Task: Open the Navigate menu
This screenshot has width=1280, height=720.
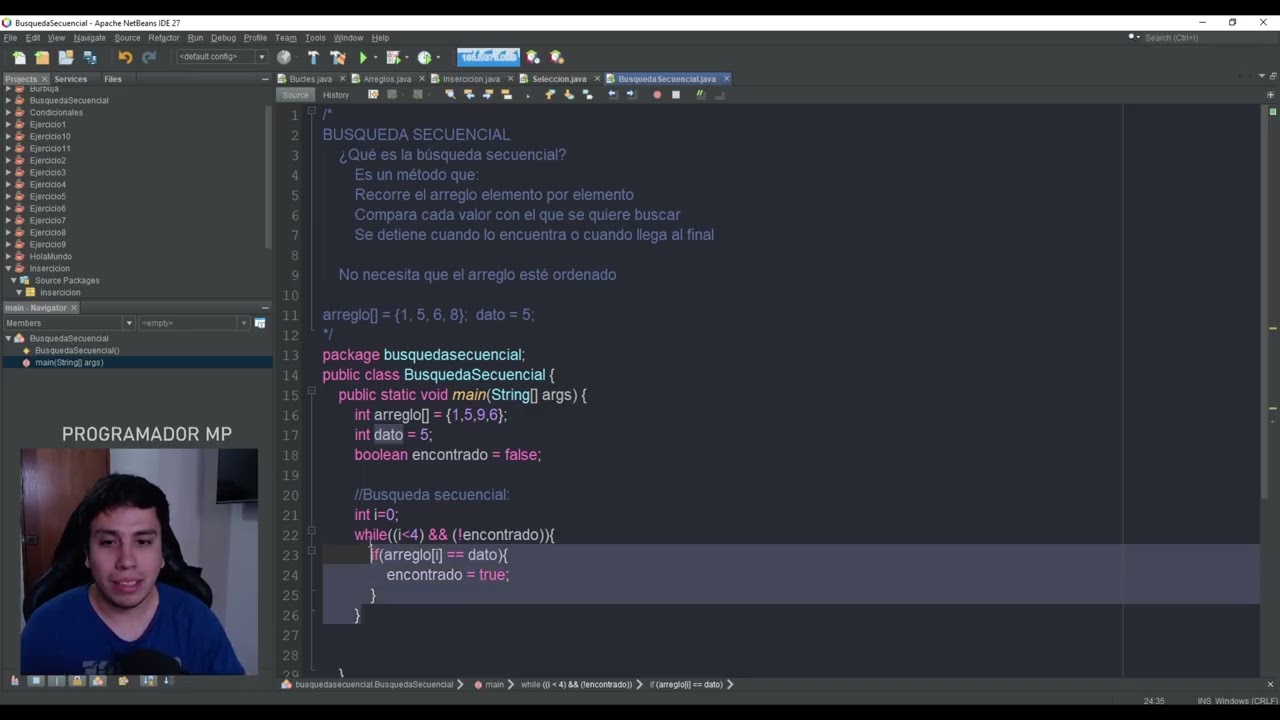Action: [89, 38]
